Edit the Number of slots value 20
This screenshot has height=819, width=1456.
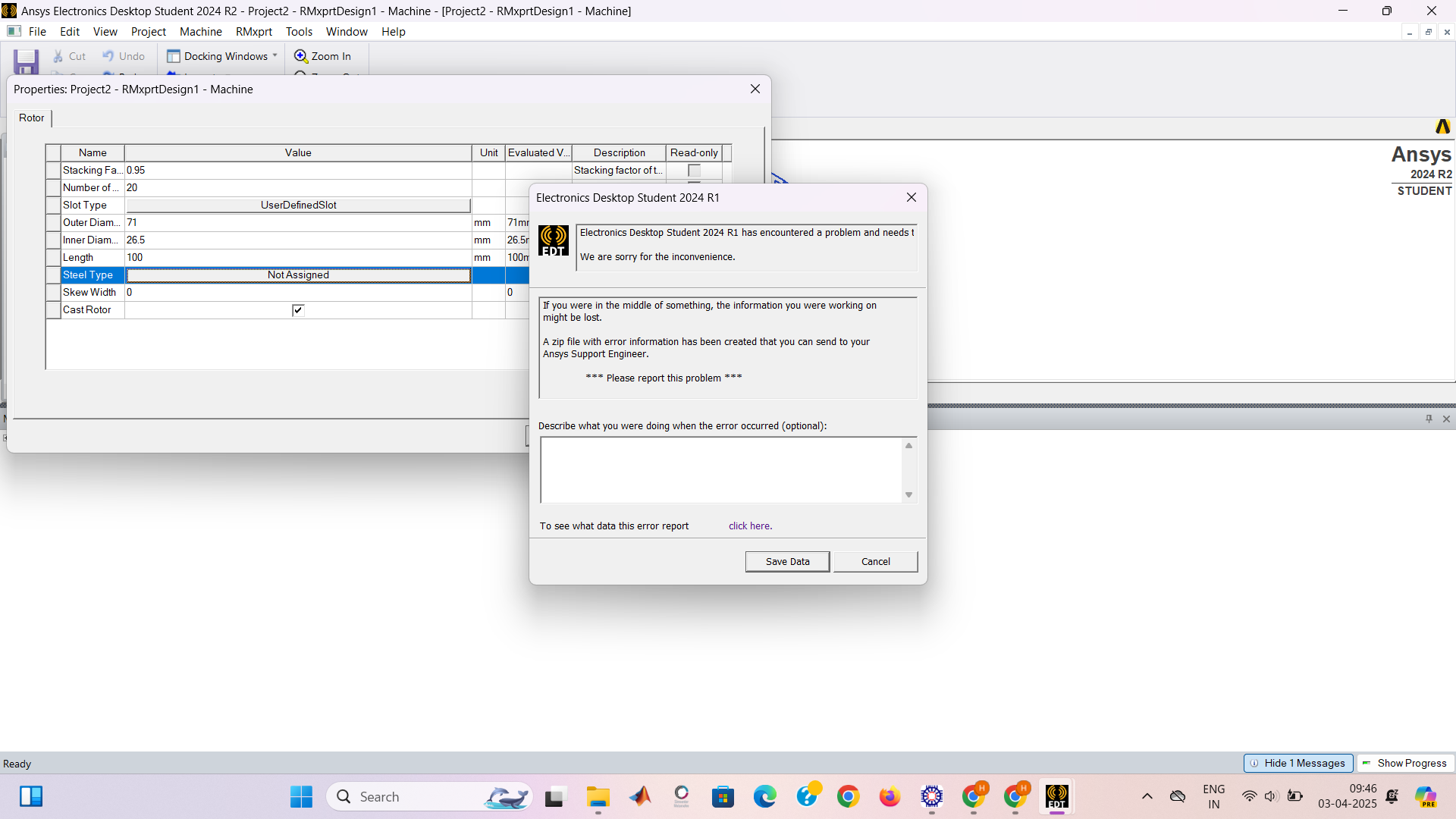tap(298, 188)
